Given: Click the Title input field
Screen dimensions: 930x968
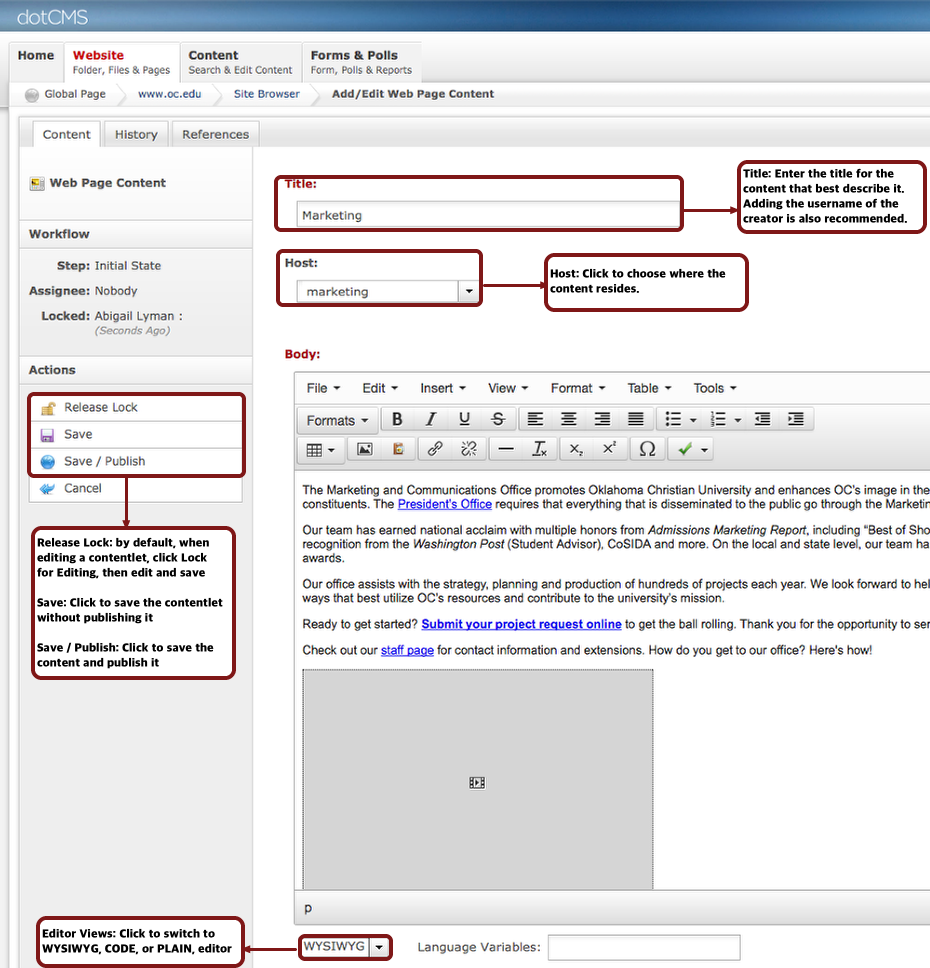Looking at the screenshot, I should (x=488, y=215).
